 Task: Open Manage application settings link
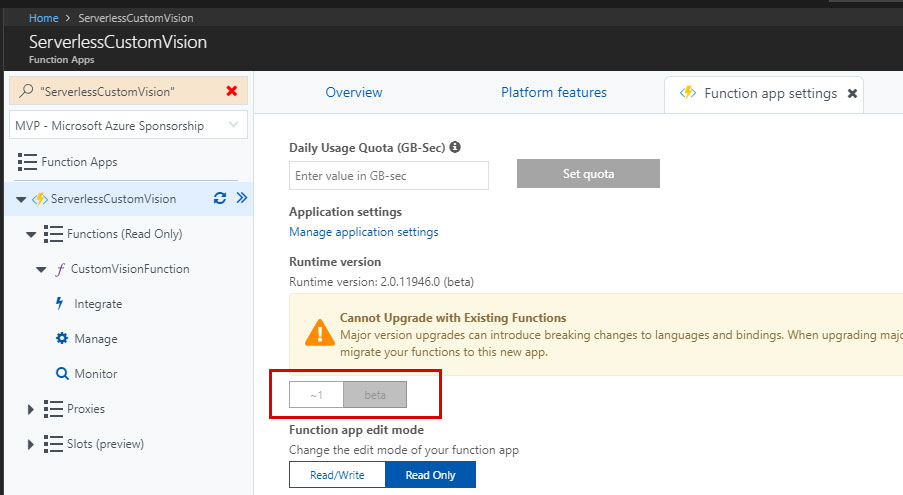coord(363,232)
